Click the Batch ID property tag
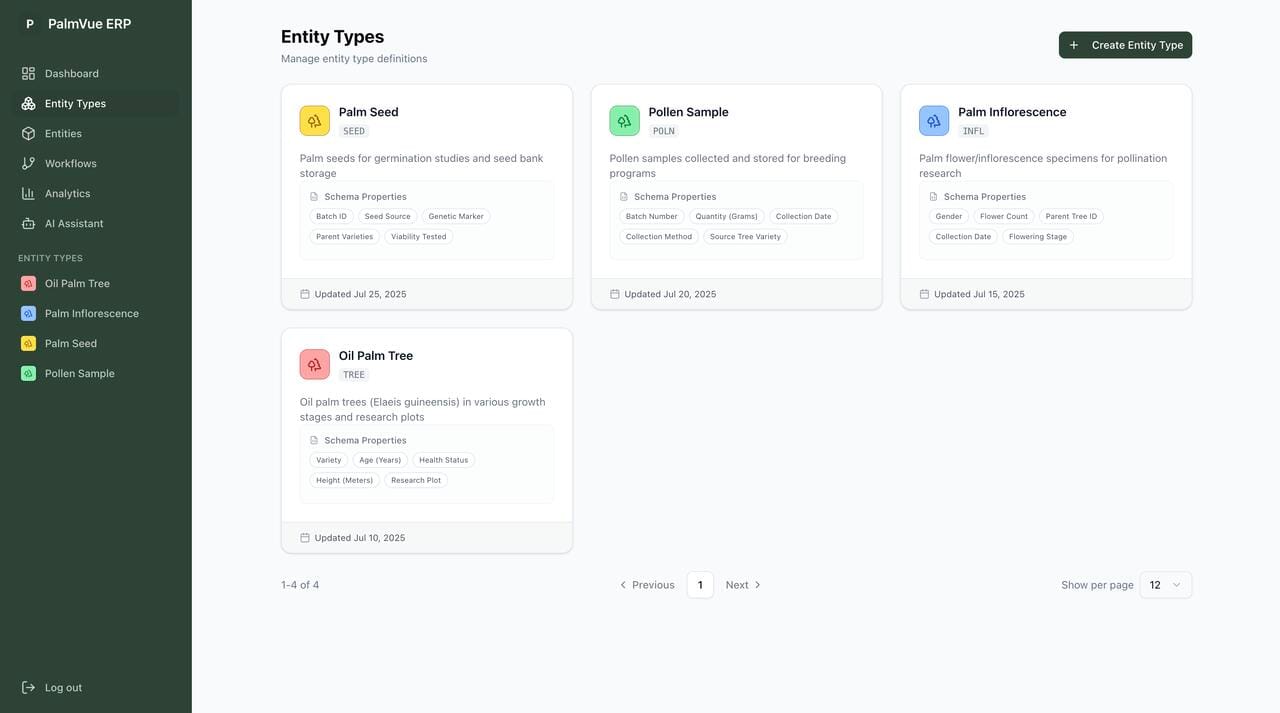1280x713 pixels. tap(331, 217)
